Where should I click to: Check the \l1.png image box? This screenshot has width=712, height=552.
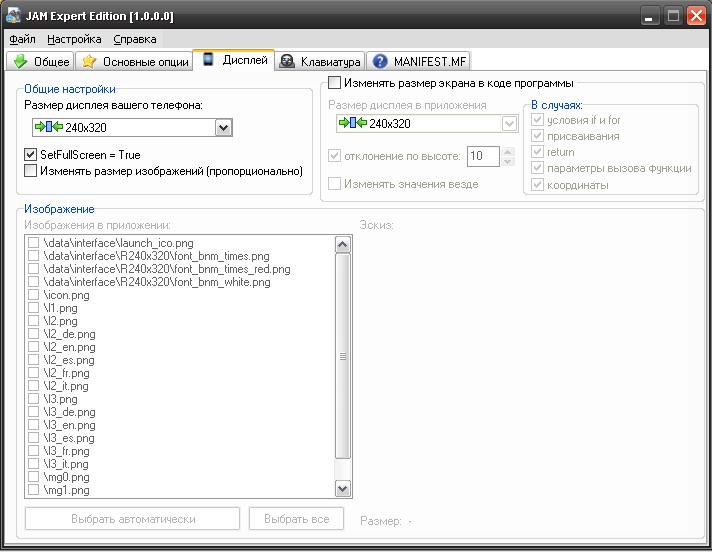[x=34, y=308]
